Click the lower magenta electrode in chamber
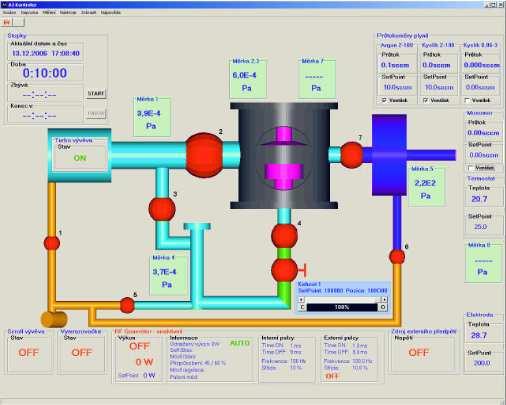This screenshot has height=405, width=506. [283, 176]
